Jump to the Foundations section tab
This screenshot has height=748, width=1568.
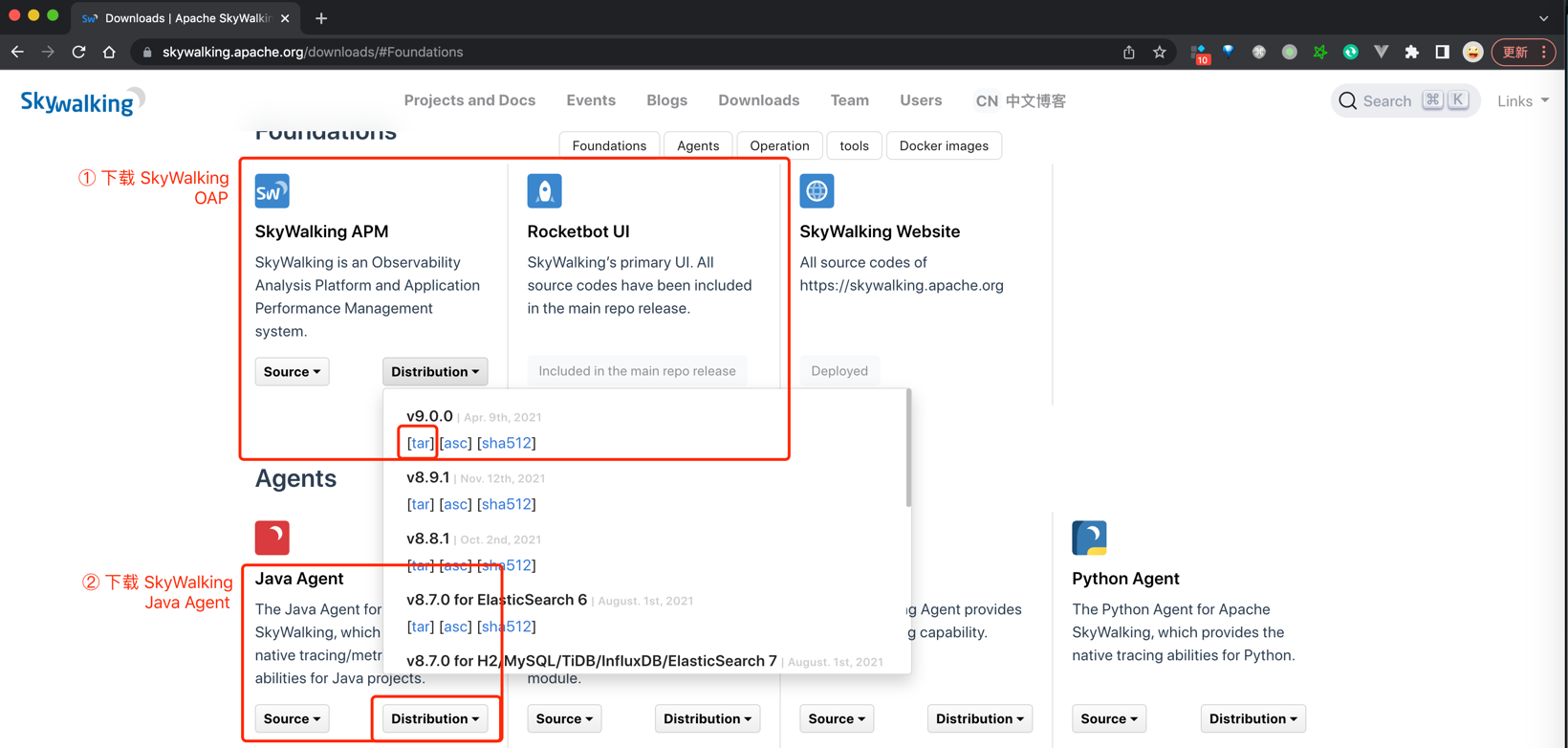pos(609,145)
